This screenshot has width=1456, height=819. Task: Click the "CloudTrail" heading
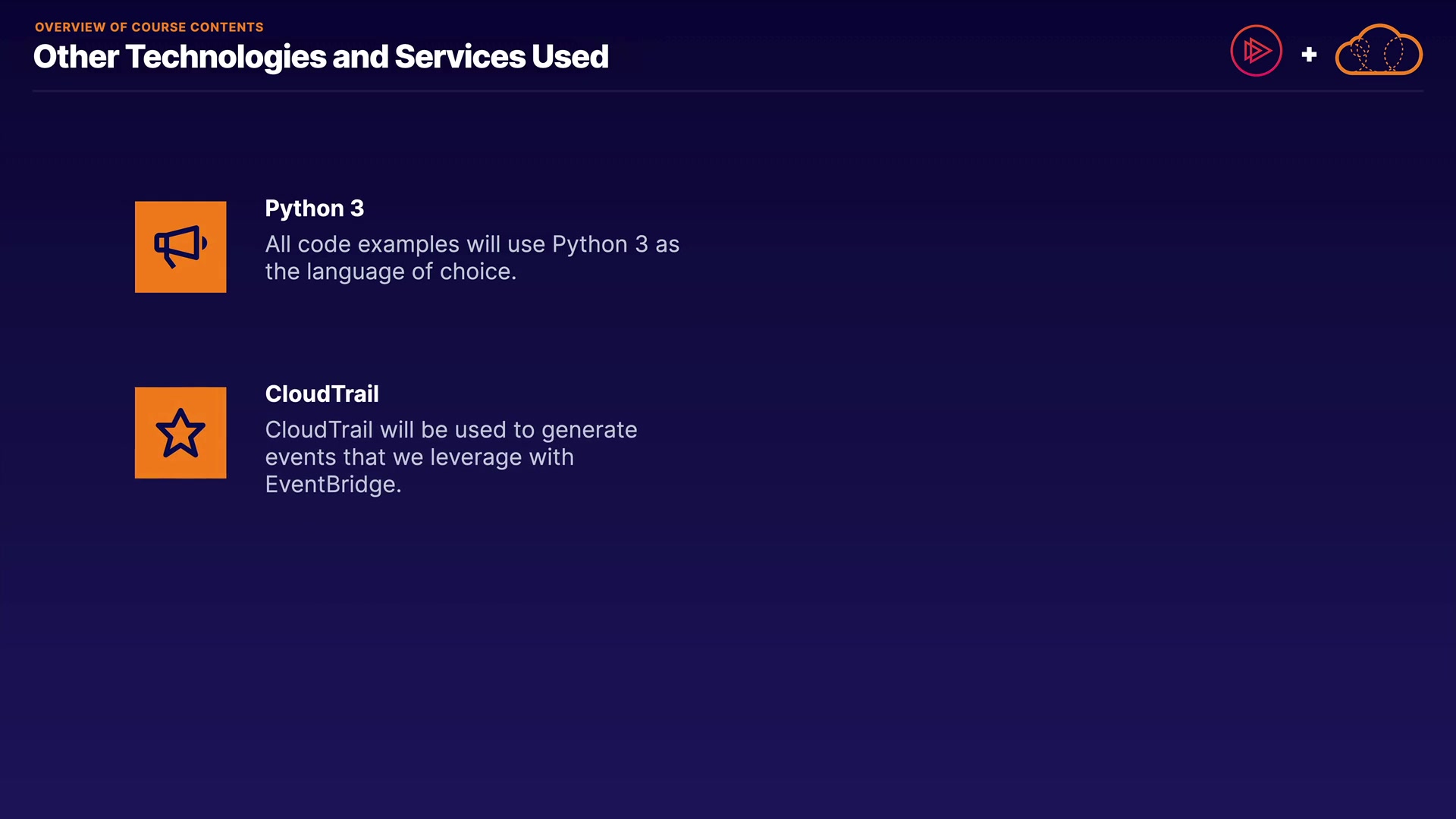click(322, 394)
